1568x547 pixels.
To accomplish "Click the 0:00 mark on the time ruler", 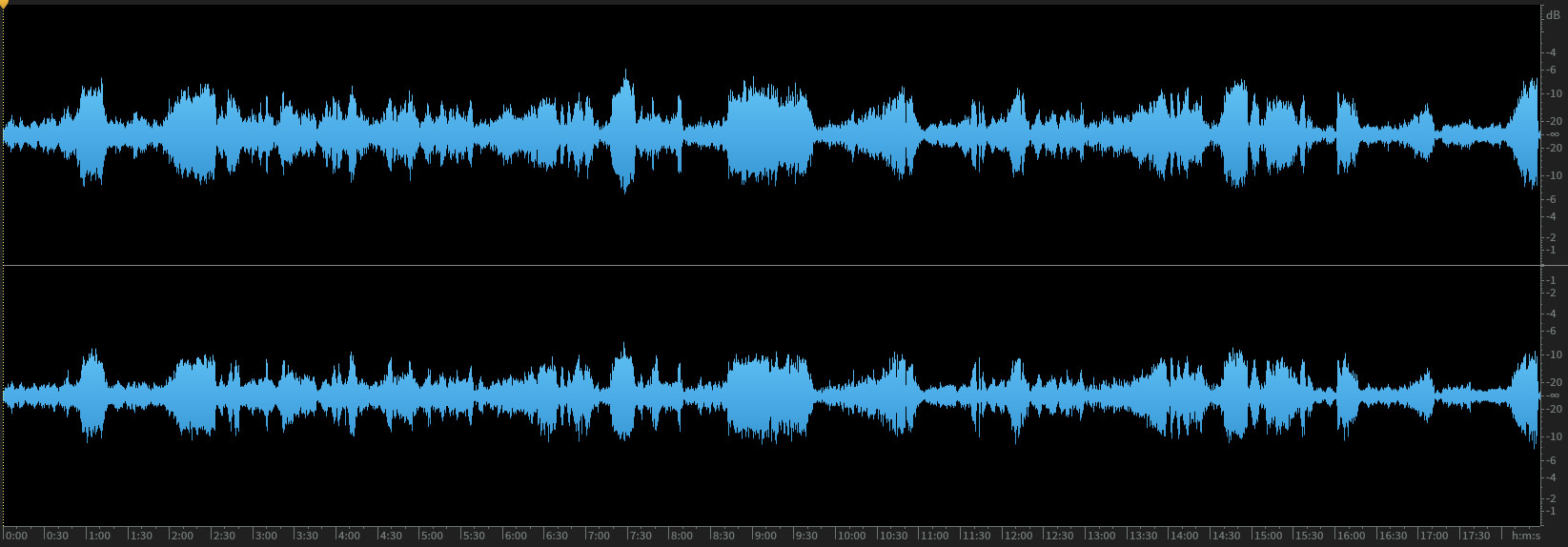I will (x=17, y=536).
